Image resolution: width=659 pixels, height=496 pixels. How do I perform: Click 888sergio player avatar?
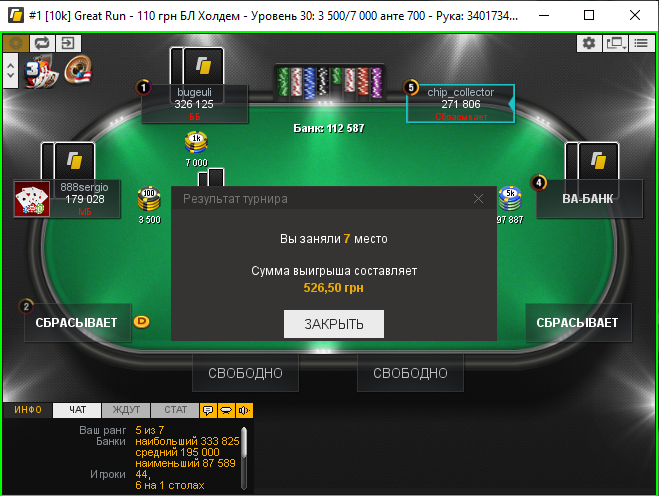tap(32, 199)
